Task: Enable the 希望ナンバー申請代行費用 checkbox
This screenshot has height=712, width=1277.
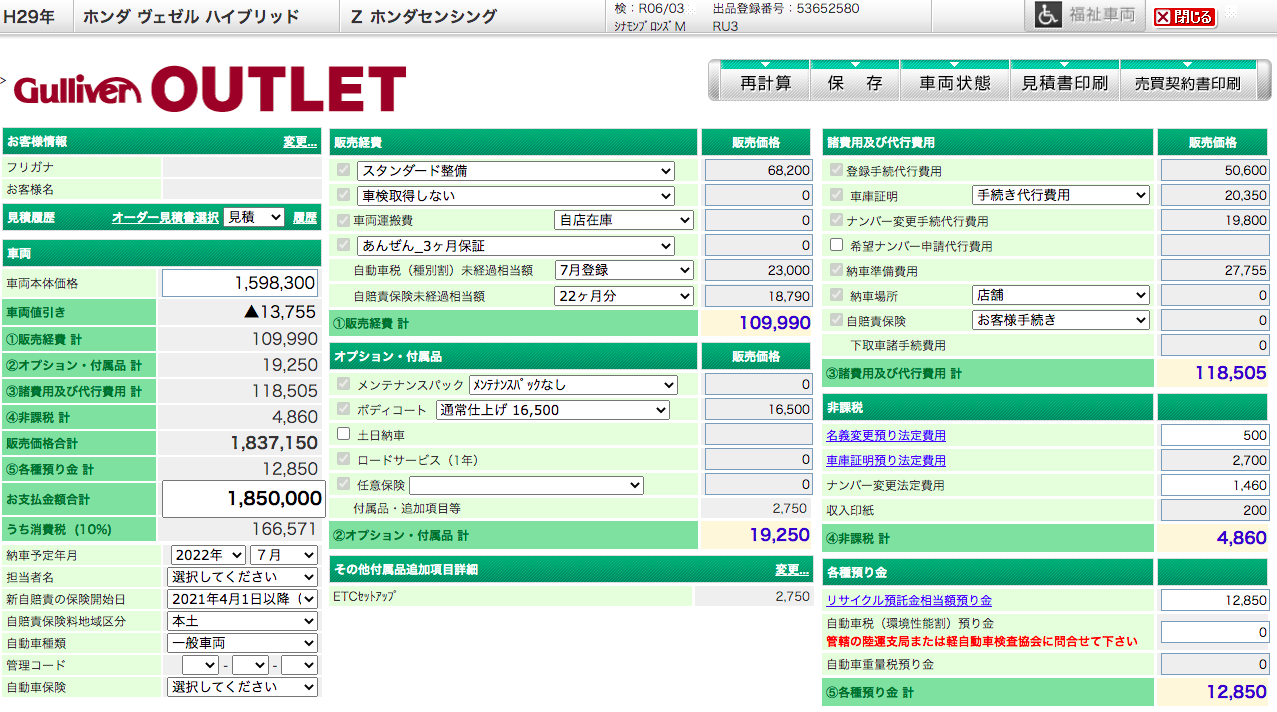Action: tap(837, 245)
